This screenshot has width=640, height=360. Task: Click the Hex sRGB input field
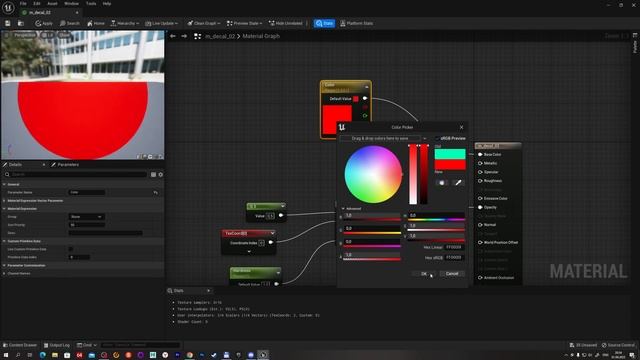(454, 258)
